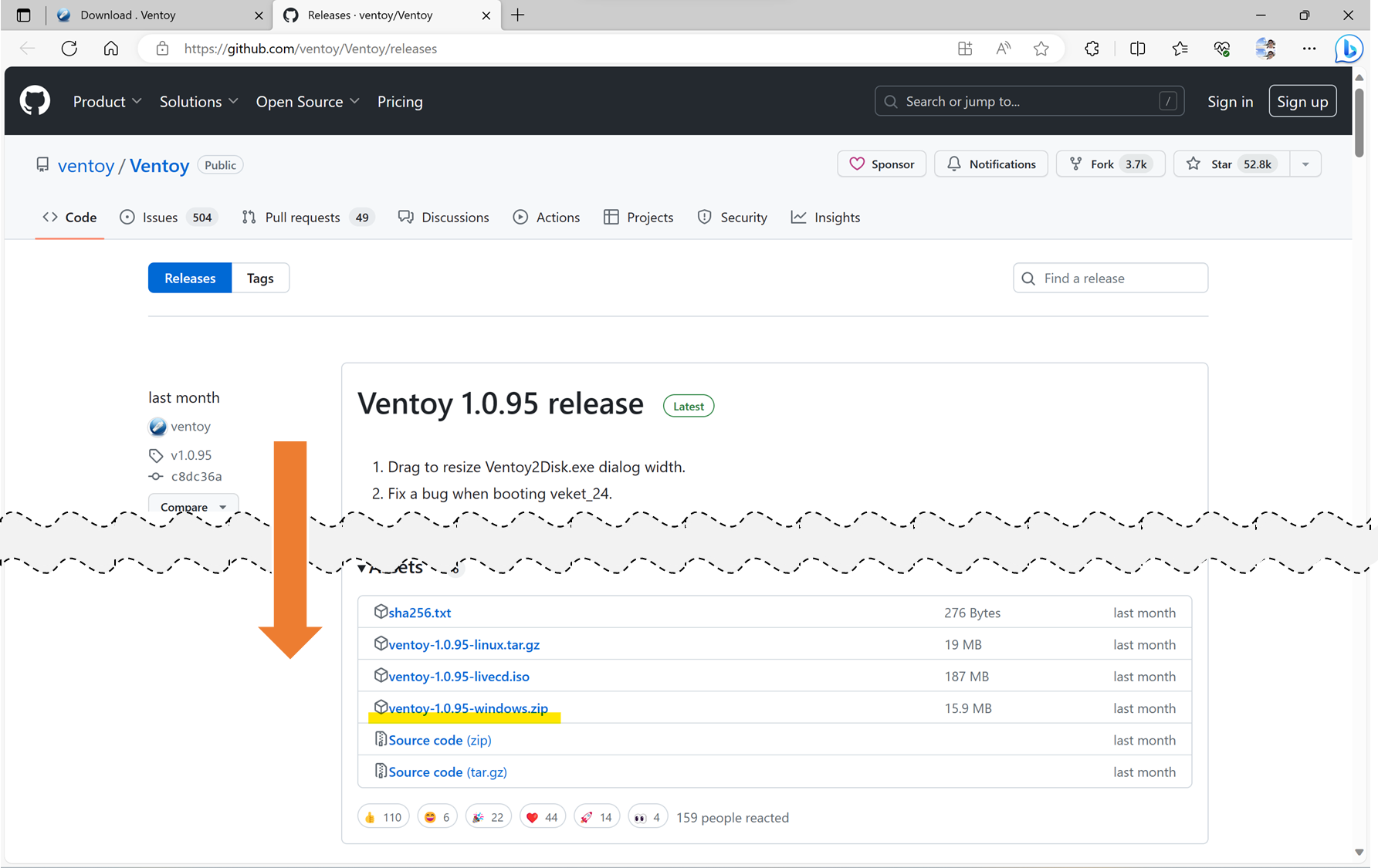The width and height of the screenshot is (1378, 868).
Task: Download ventoy-1.0.95-linux.tar.gz
Action: [x=464, y=644]
